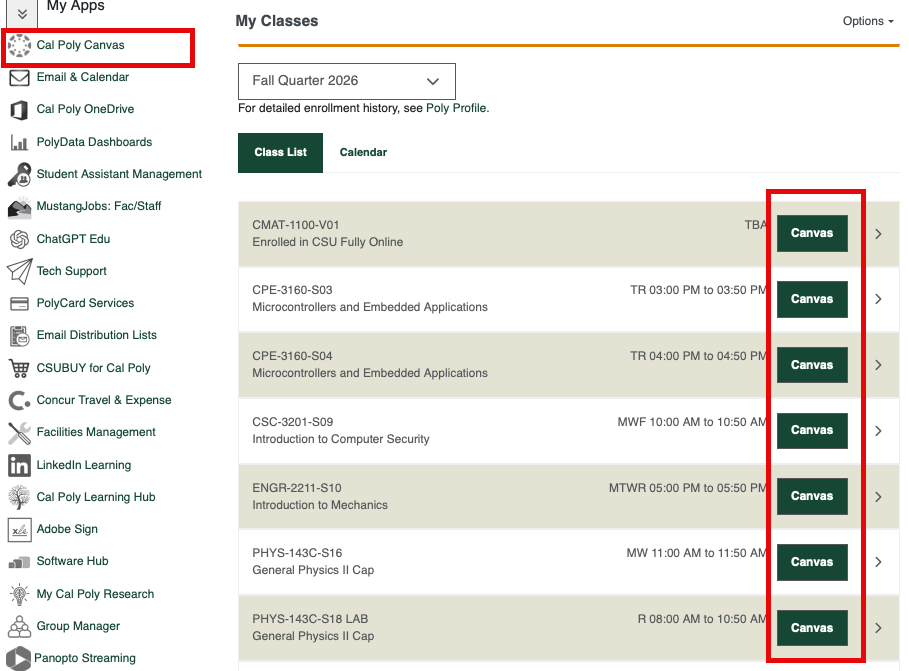This screenshot has width=909, height=671.
Task: Open Canvas for PHYS-143C-S18 LAB
Action: [x=812, y=628]
